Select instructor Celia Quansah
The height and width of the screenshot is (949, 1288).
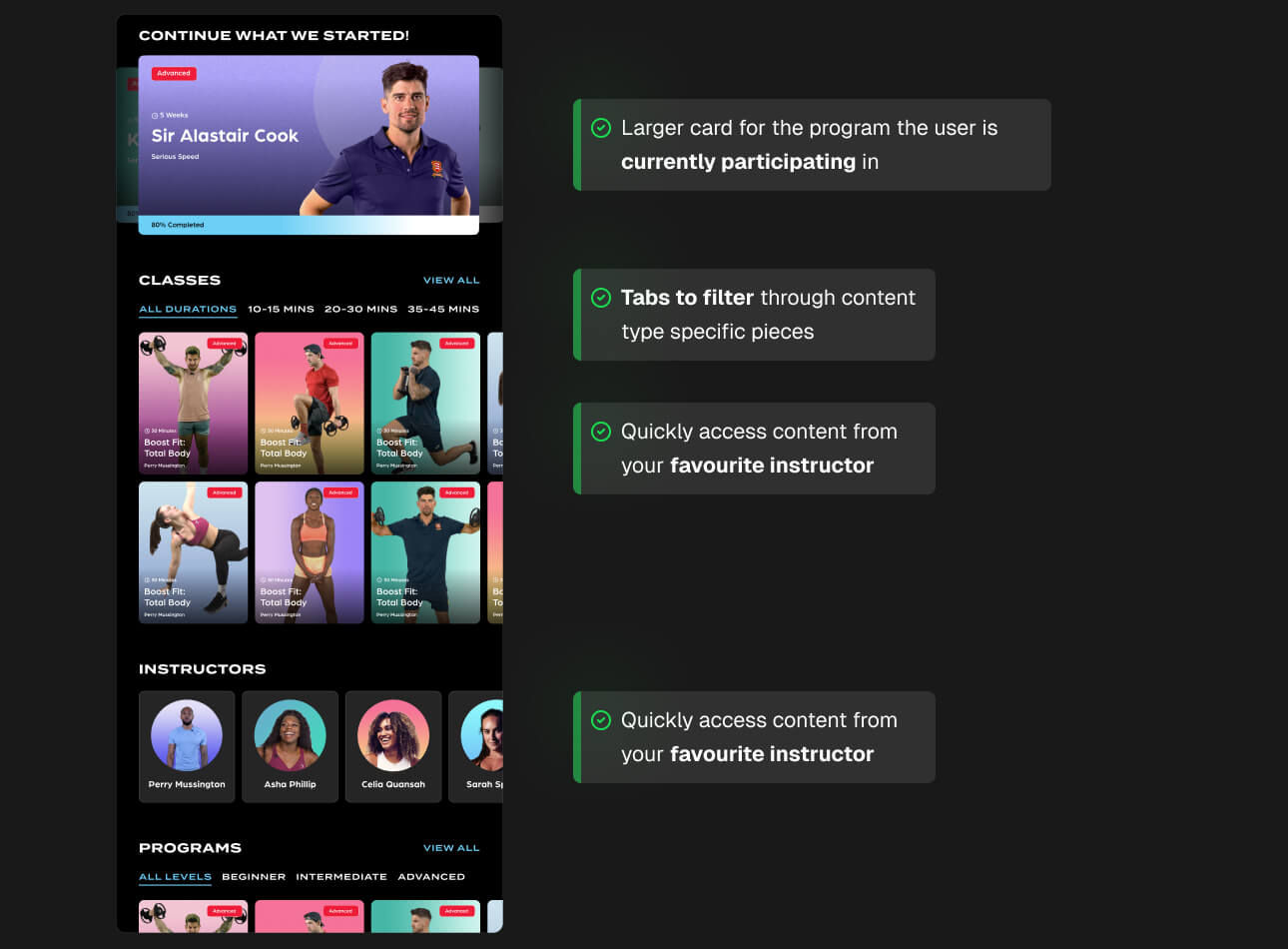click(393, 746)
